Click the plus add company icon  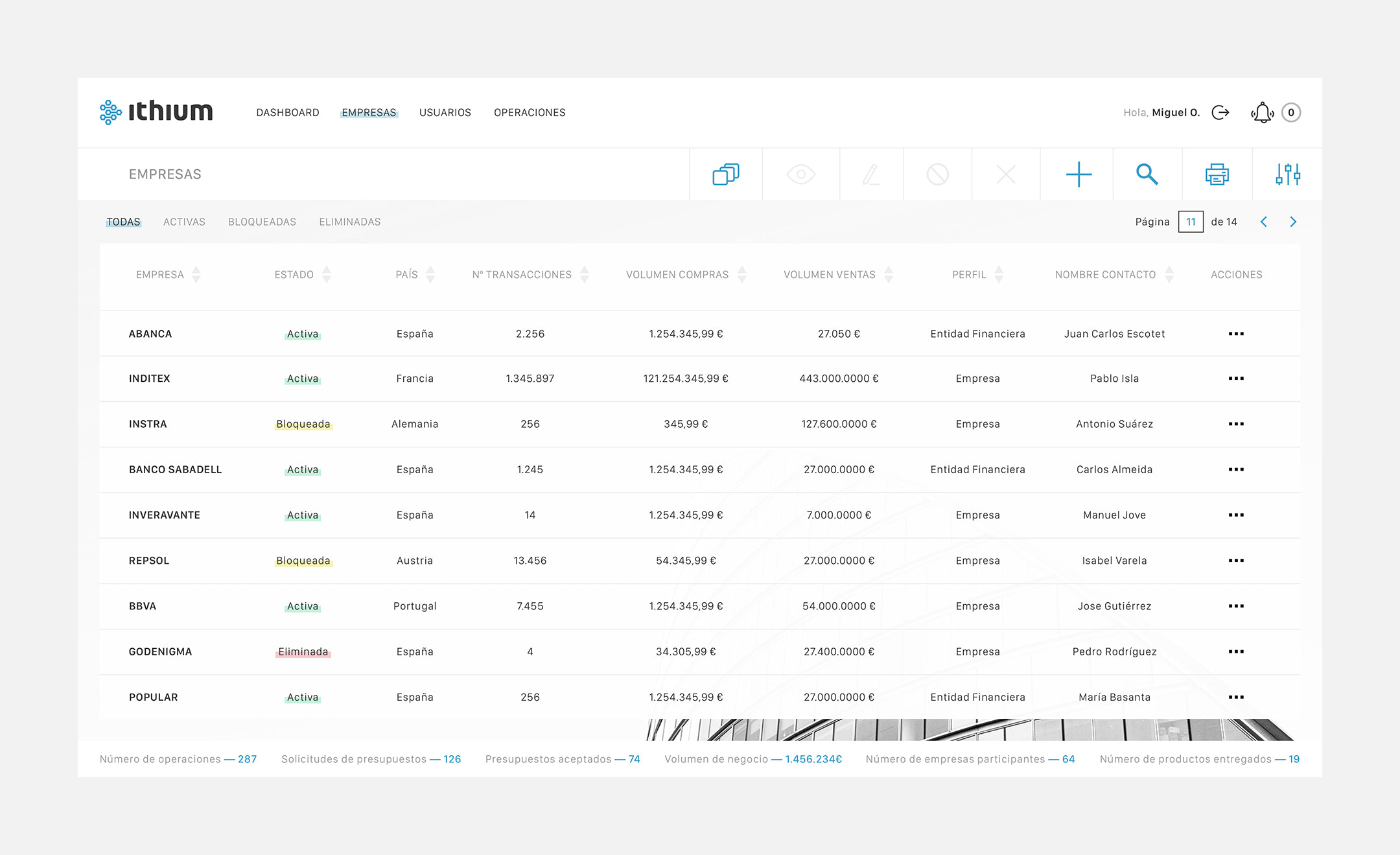point(1079,174)
